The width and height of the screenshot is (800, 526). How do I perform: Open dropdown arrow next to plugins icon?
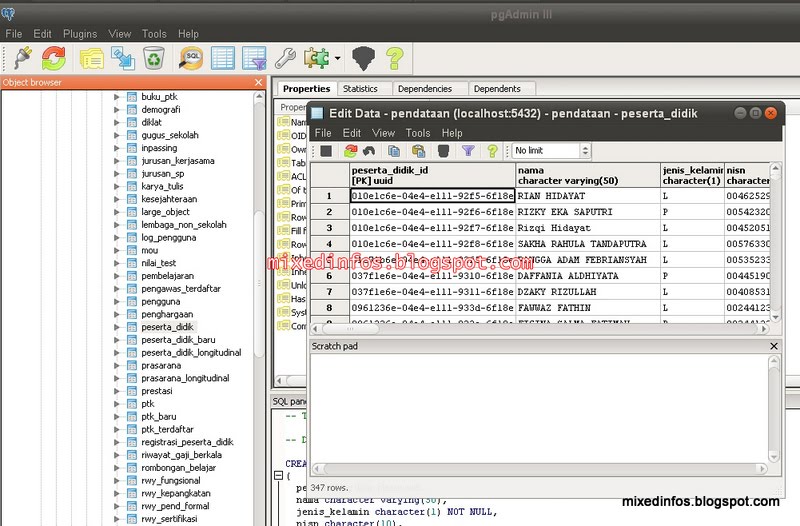pyautogui.click(x=338, y=58)
